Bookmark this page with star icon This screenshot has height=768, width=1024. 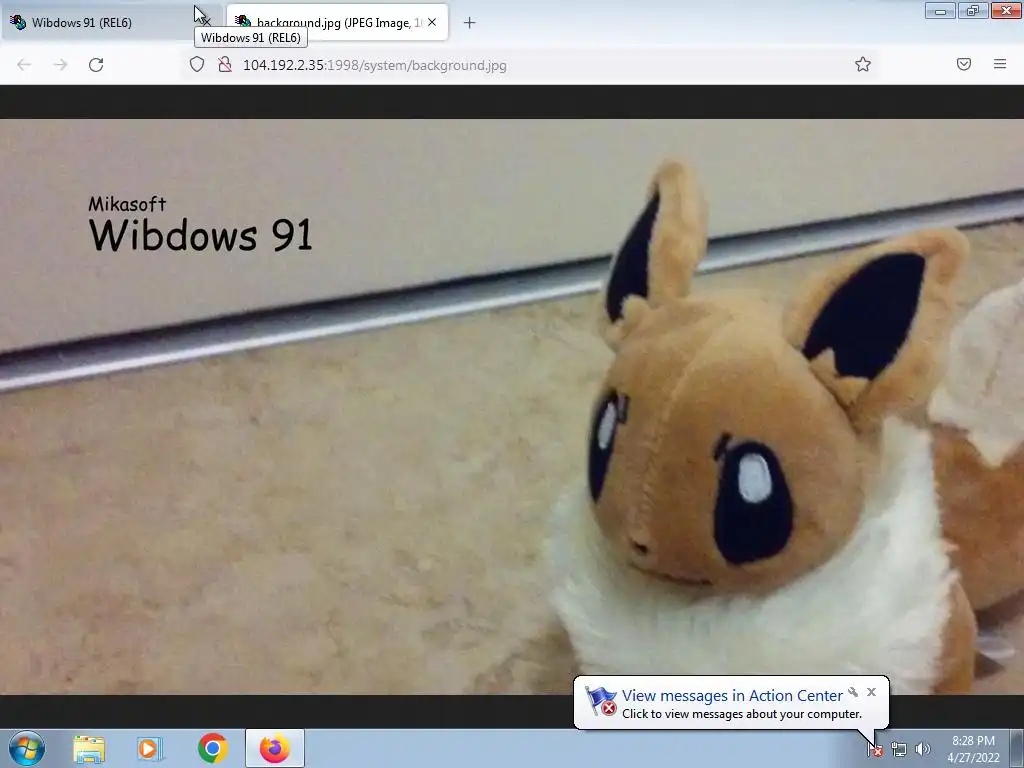click(x=863, y=64)
